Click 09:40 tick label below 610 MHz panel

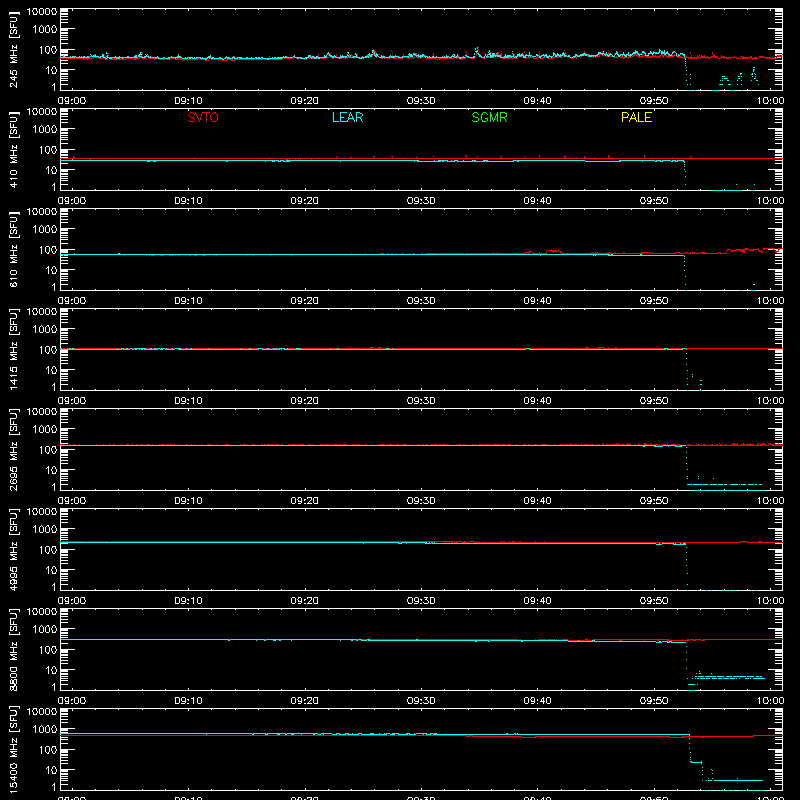537,301
